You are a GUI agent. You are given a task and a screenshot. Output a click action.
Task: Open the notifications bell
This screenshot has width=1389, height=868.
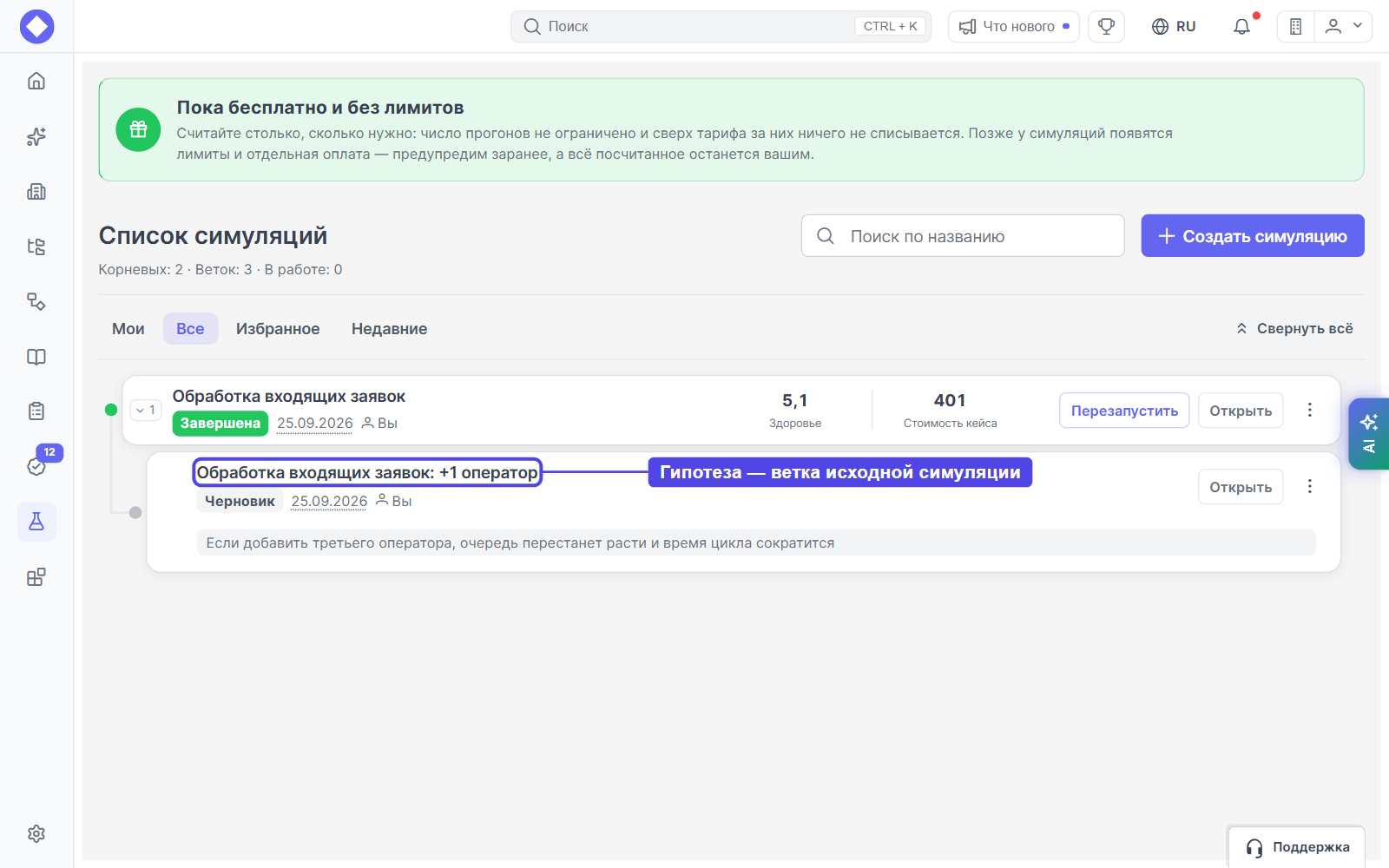(1242, 26)
